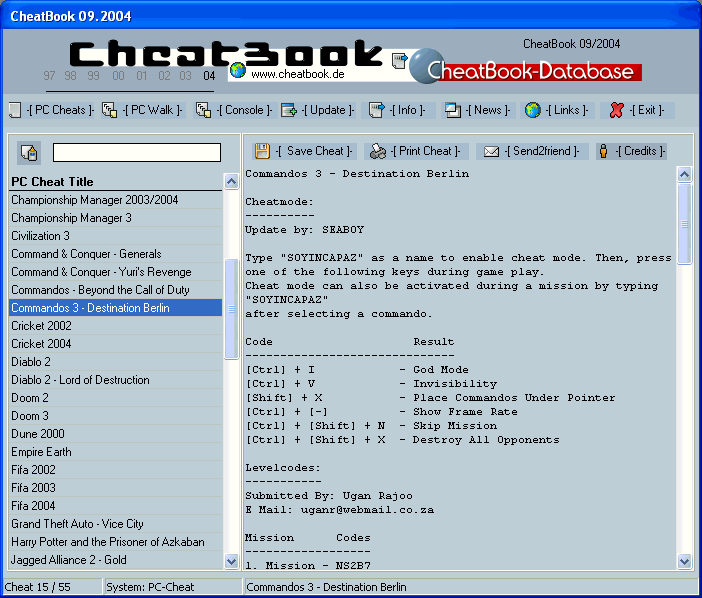The width and height of the screenshot is (702, 598).
Task: Select year 02 in the year strip
Action: [164, 76]
